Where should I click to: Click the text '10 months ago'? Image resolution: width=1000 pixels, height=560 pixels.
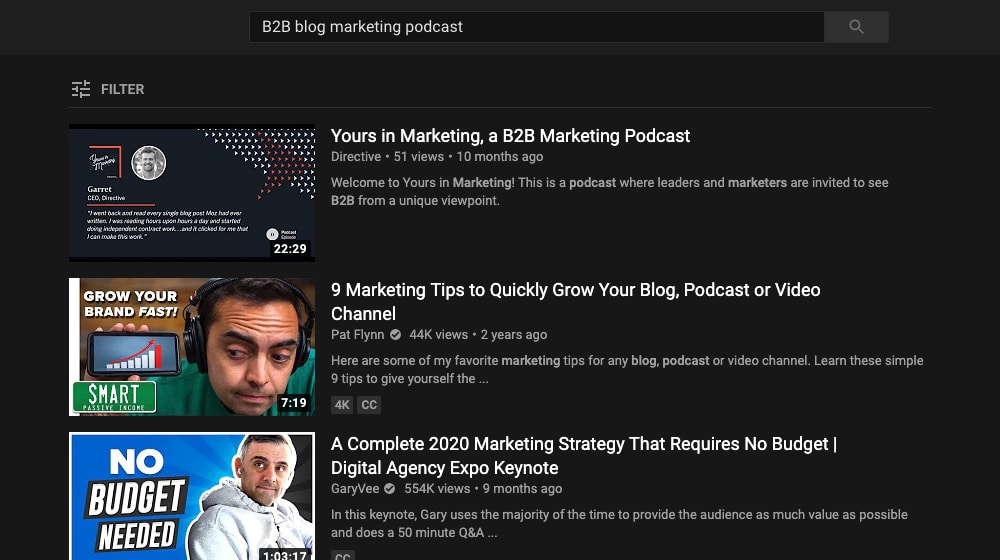coord(500,156)
